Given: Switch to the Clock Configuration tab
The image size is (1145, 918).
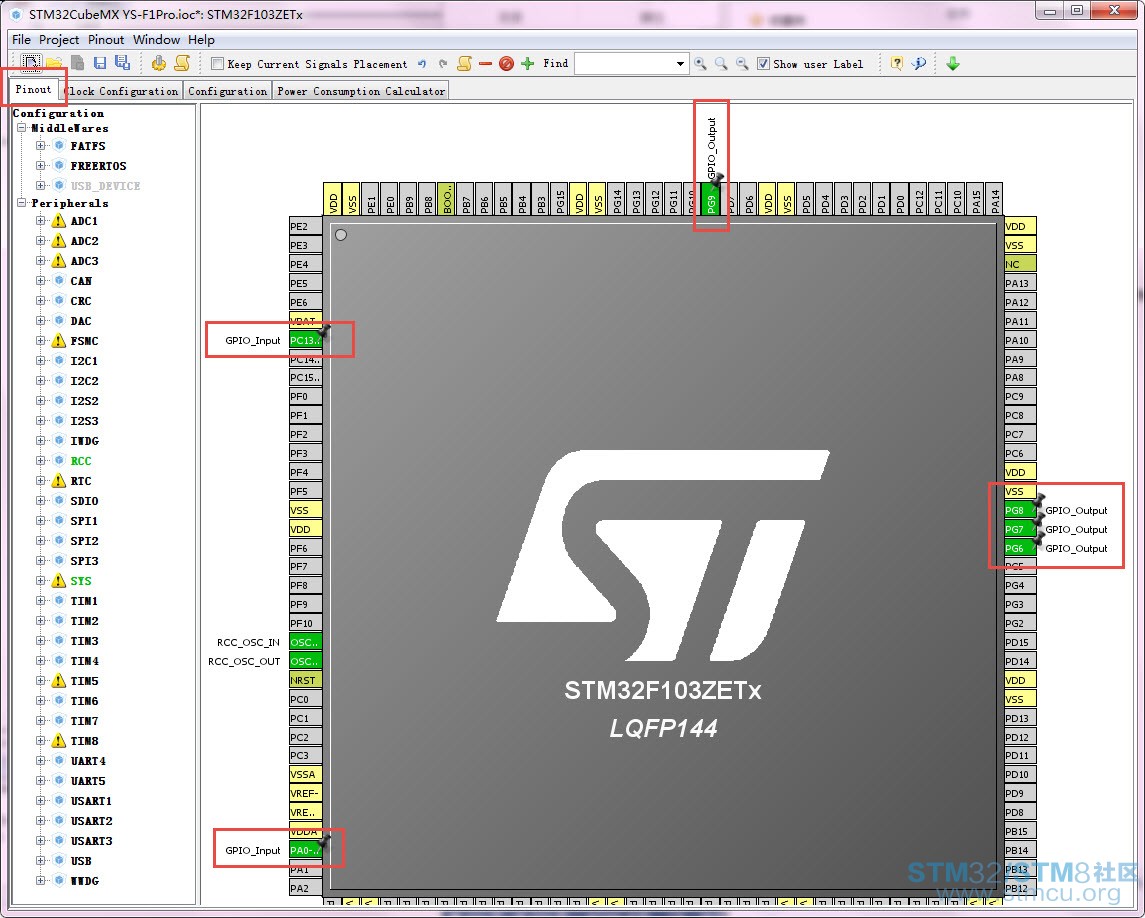Looking at the screenshot, I should 121,91.
